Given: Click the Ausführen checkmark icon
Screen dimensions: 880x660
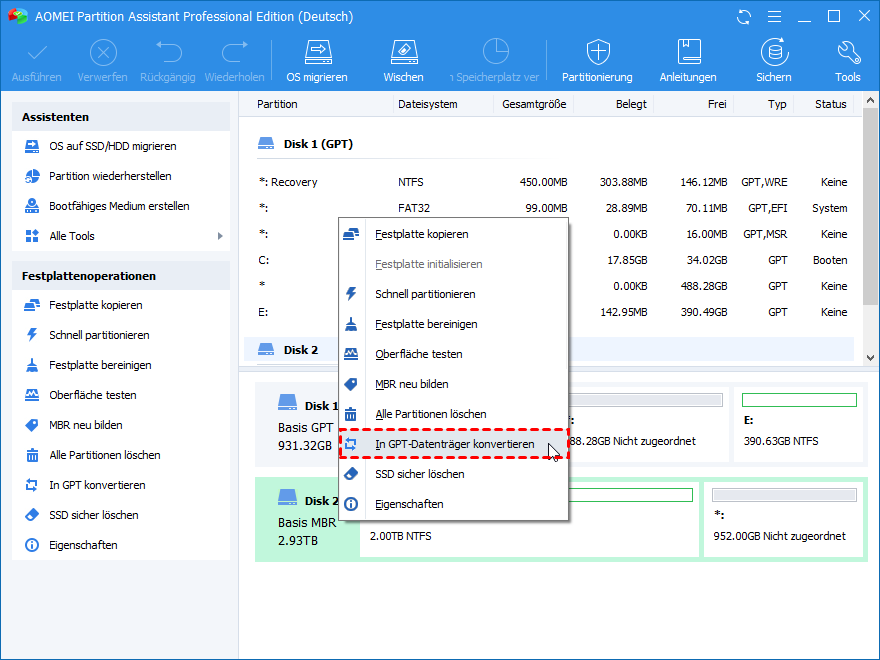Looking at the screenshot, I should click(37, 54).
